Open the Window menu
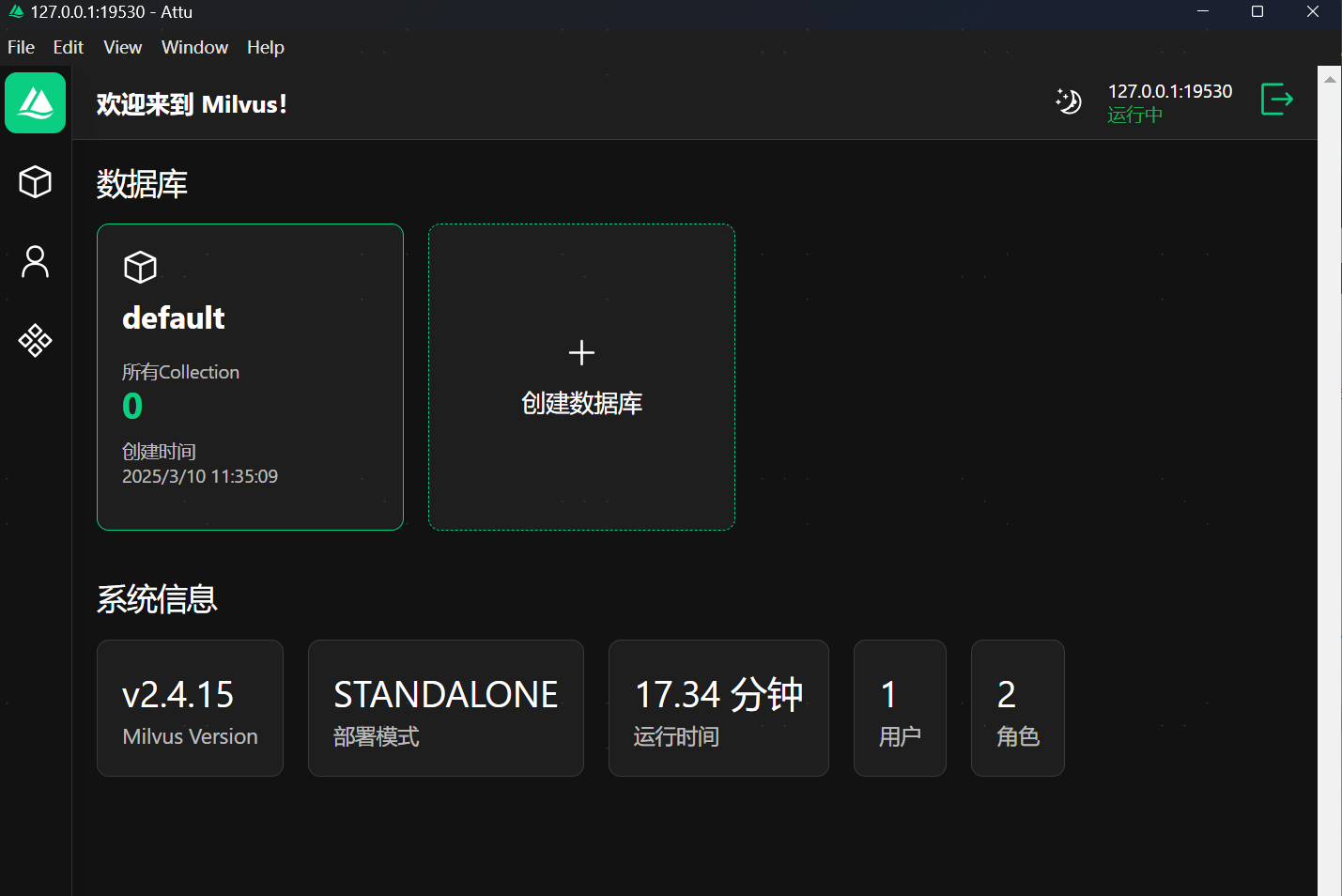1342x896 pixels. tap(194, 47)
